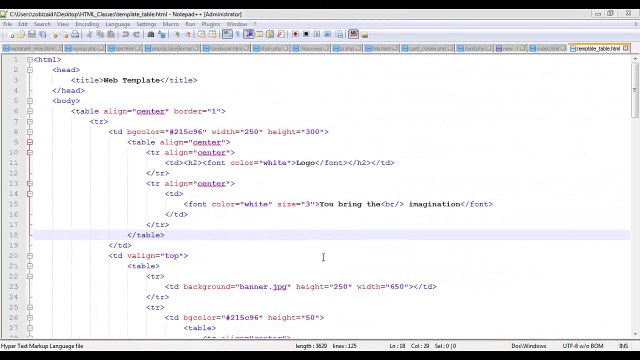Viewport: 640px width, 360px height.
Task: Collapse the head fold on line 2
Action: (x=30, y=70)
